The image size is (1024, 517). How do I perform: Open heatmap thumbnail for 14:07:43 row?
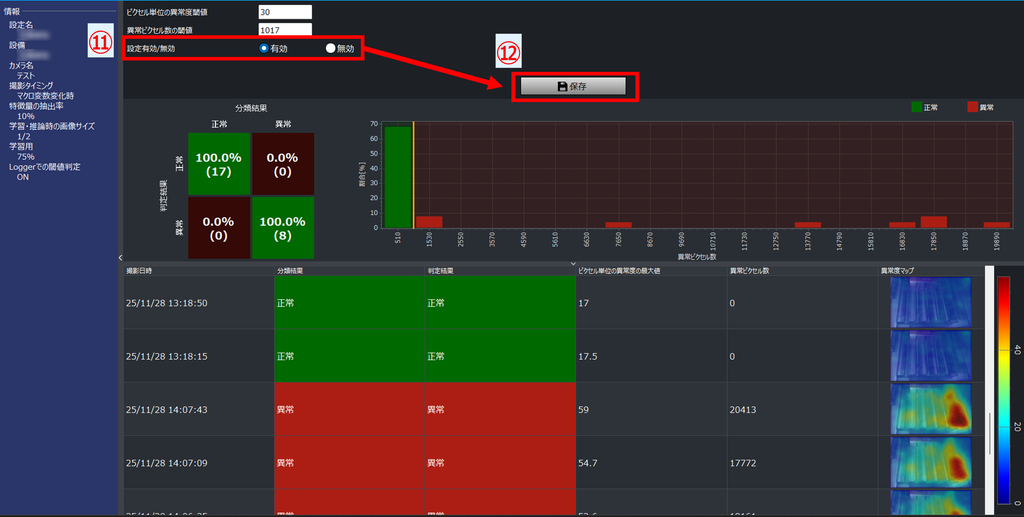931,409
